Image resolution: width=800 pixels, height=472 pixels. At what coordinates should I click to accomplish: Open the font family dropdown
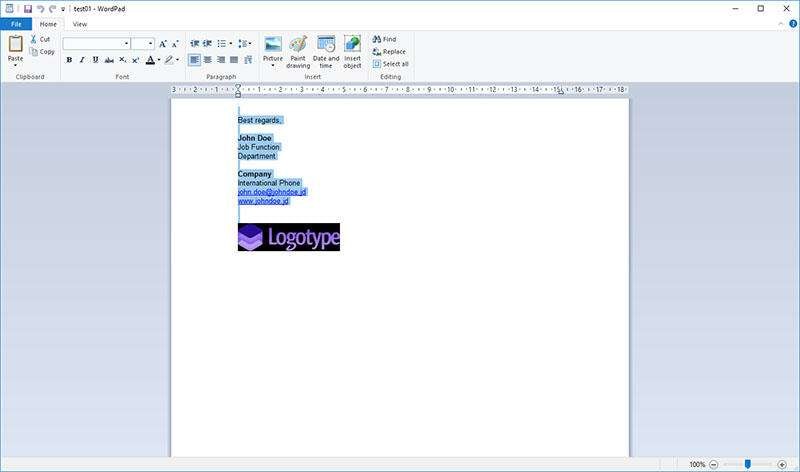127,44
